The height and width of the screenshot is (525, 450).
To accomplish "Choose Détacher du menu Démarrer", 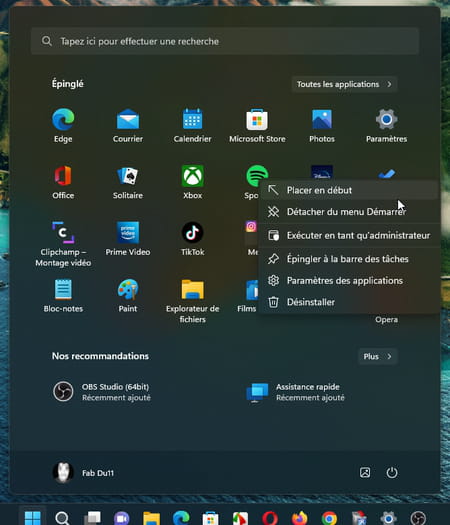I will [349, 212].
